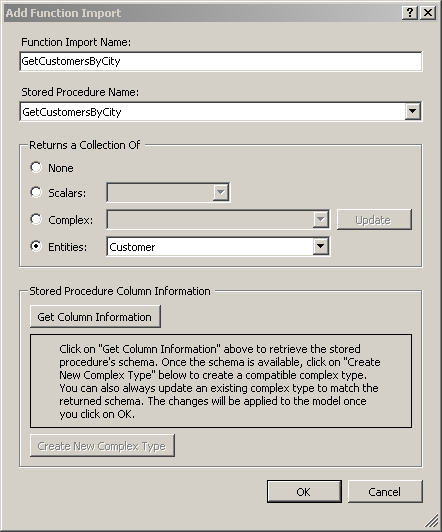The width and height of the screenshot is (442, 532).
Task: Click the Stored Procedure Name combo box field
Action: pos(212,112)
